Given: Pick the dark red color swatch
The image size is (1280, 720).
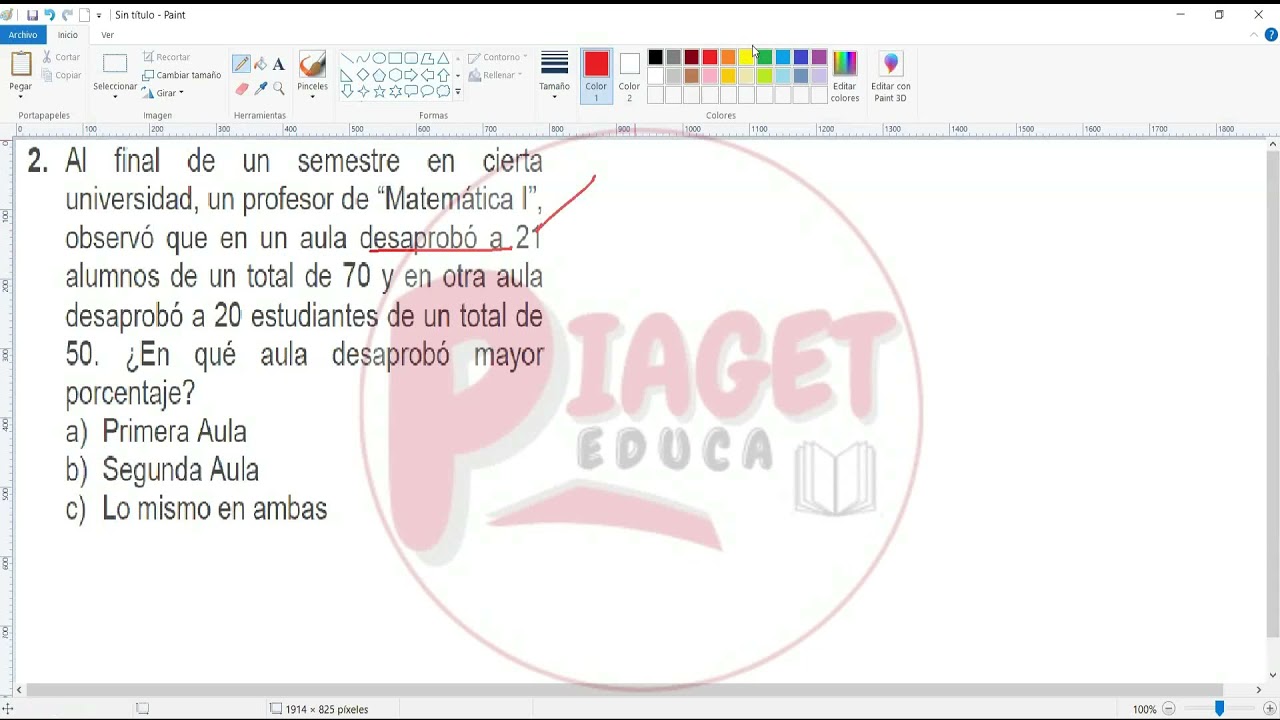Looking at the screenshot, I should [x=692, y=57].
